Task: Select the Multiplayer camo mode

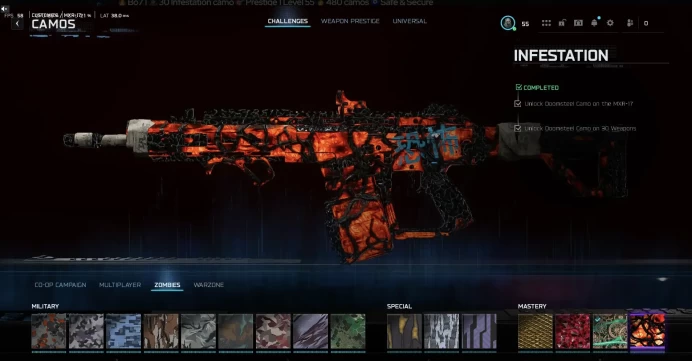Action: click(120, 285)
